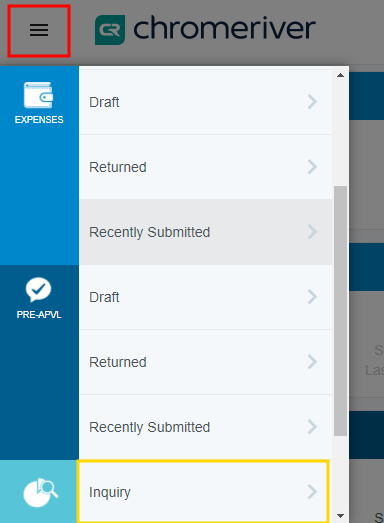Expand chevron next to Inquiry

pos(312,492)
